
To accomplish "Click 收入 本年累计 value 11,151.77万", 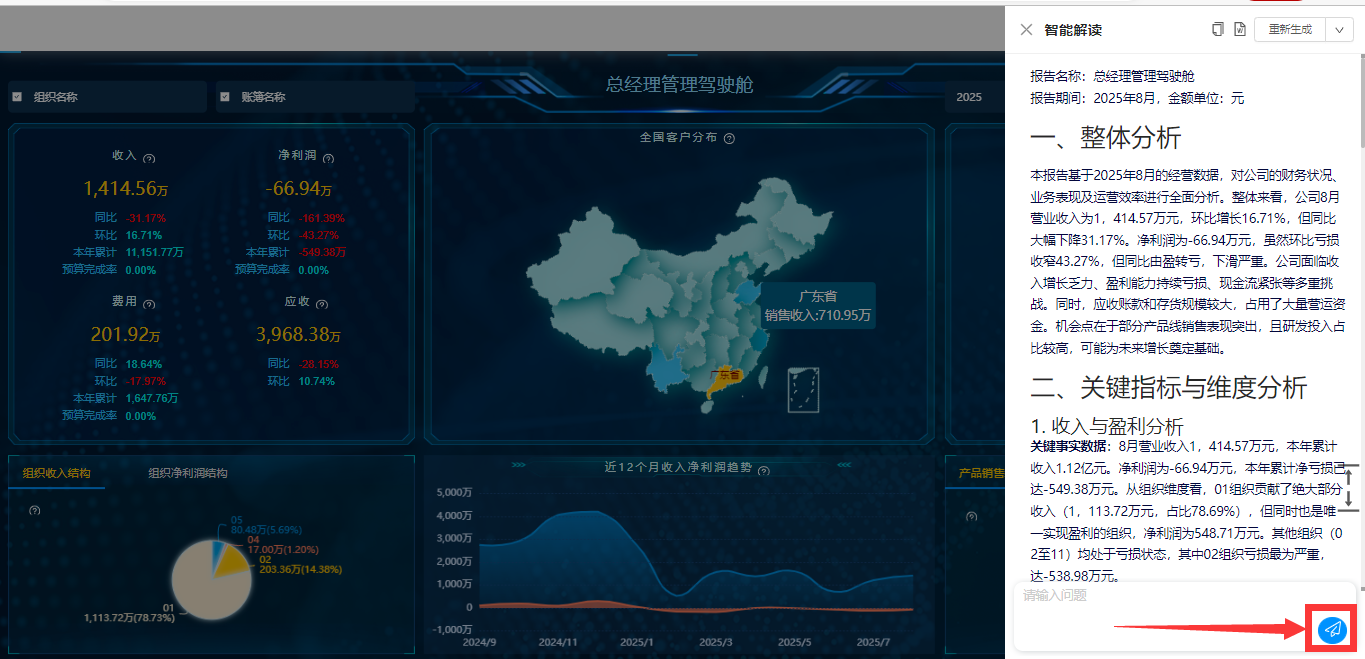I will pos(155,252).
